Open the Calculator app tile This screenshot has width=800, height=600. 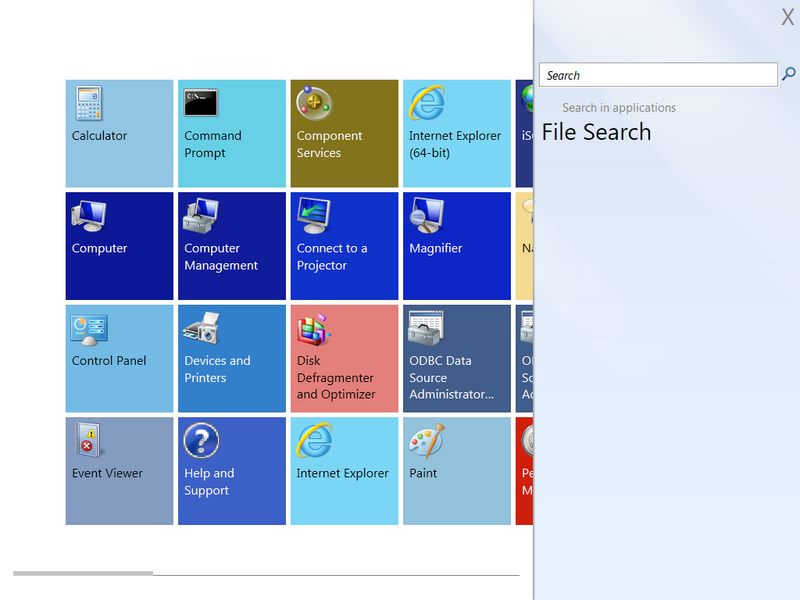(119, 134)
